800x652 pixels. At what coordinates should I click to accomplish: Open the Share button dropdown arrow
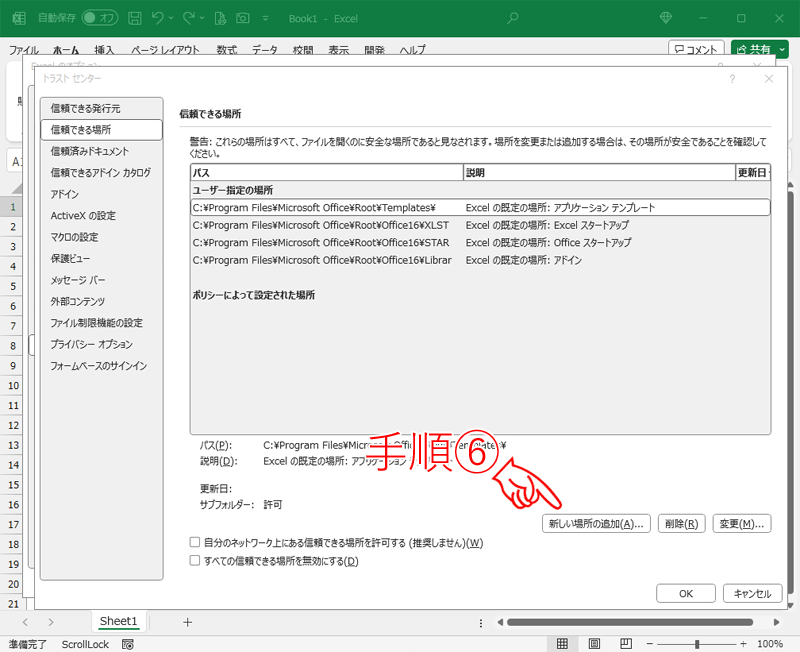point(782,49)
